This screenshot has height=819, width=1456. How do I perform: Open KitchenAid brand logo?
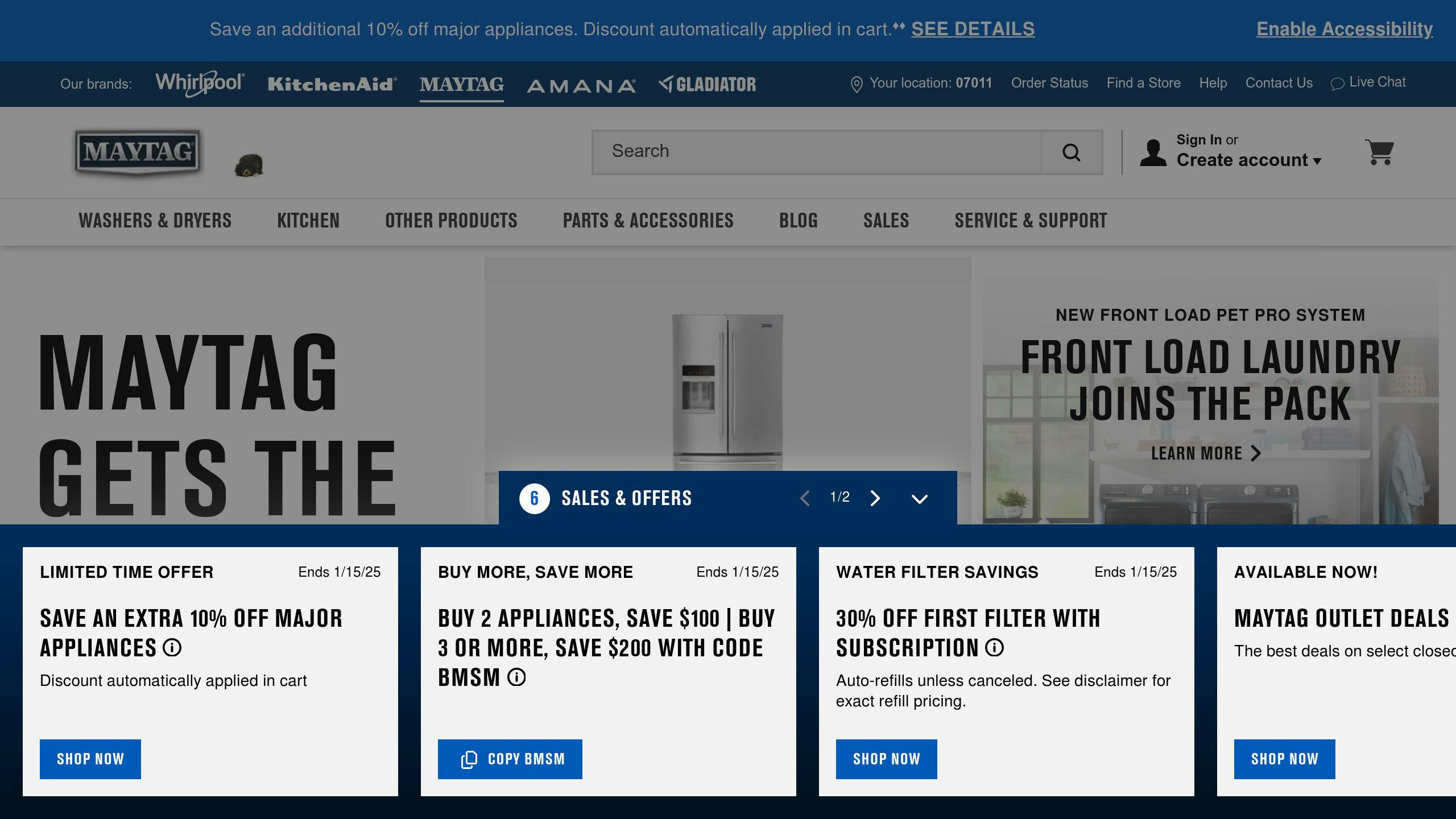pyautogui.click(x=332, y=84)
